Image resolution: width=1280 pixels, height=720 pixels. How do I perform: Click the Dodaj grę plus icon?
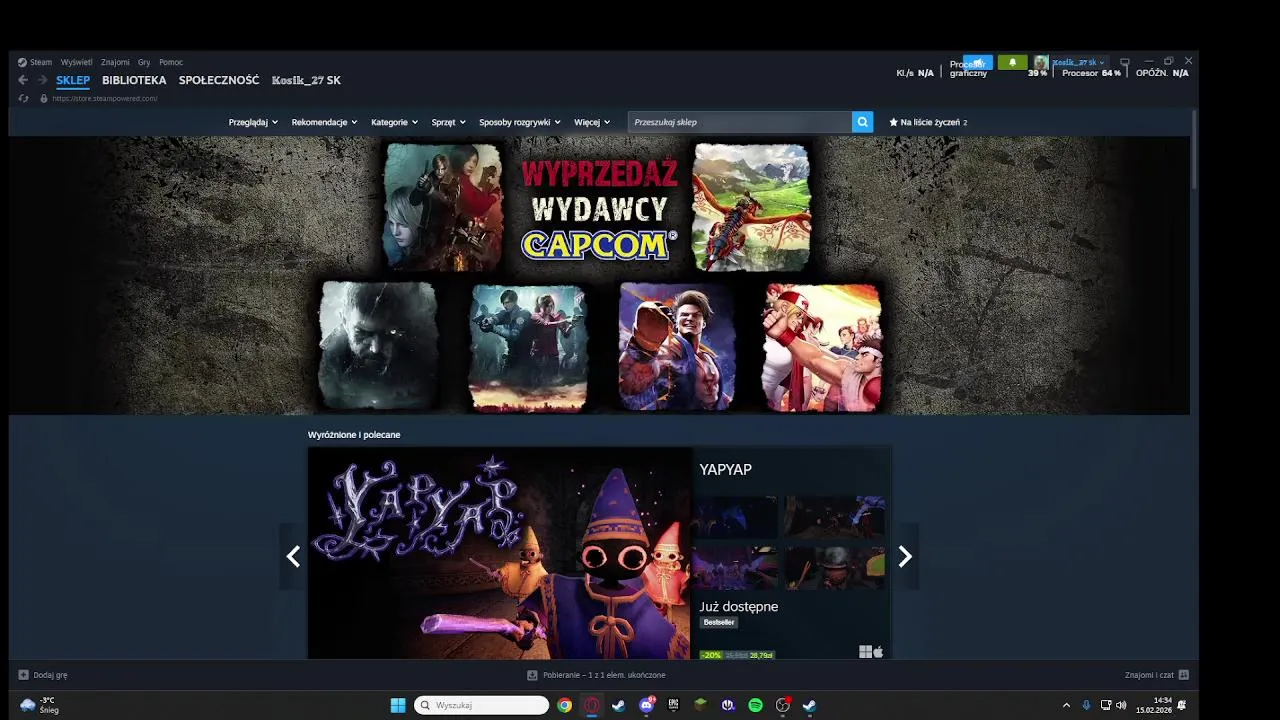23,675
